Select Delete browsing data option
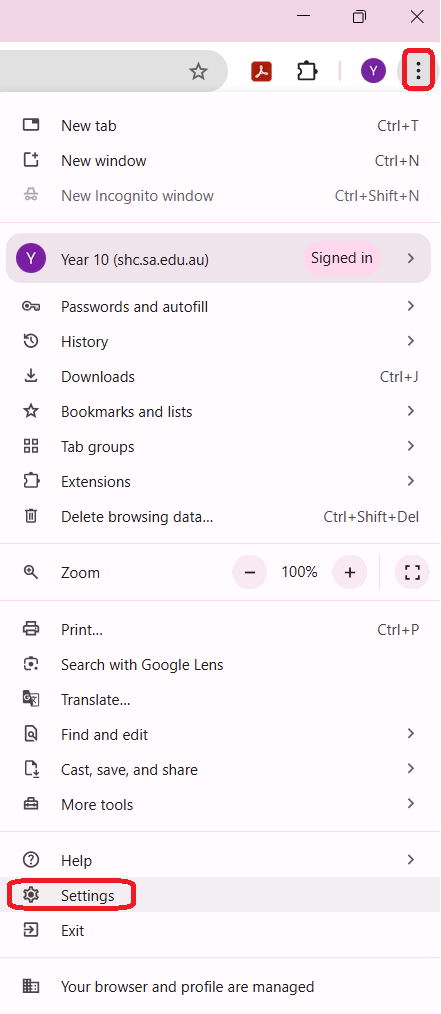441x1014 pixels. [220, 517]
